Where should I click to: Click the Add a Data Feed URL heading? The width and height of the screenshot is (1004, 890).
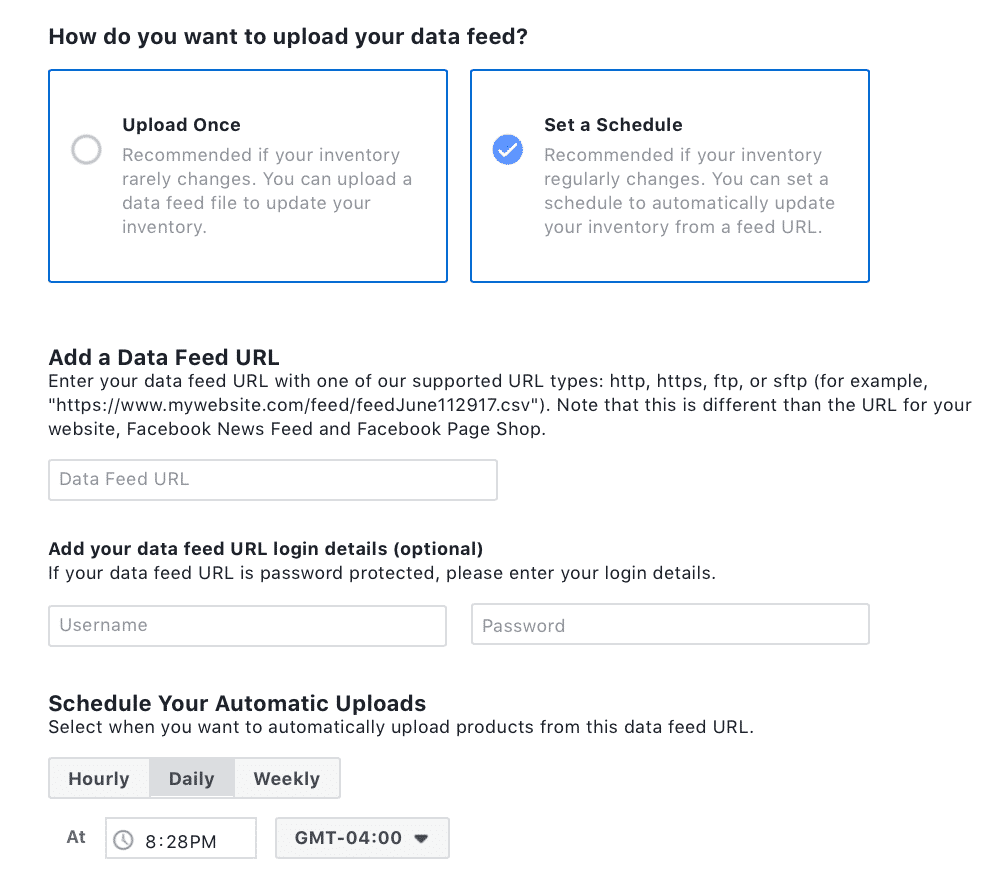(164, 357)
